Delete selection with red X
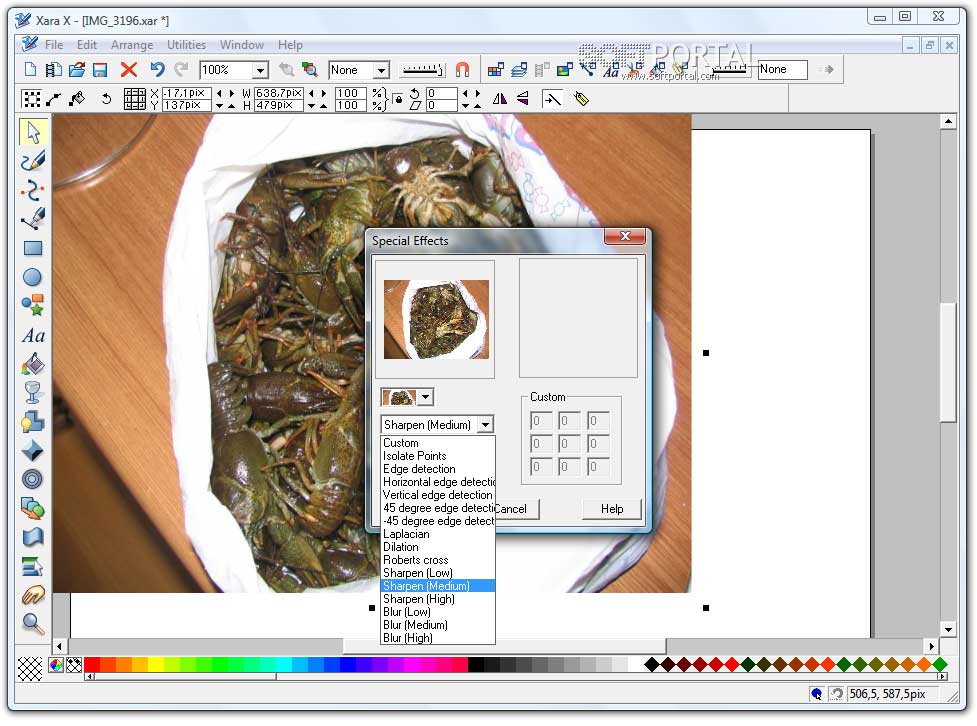Image resolution: width=977 pixels, height=726 pixels. point(128,69)
